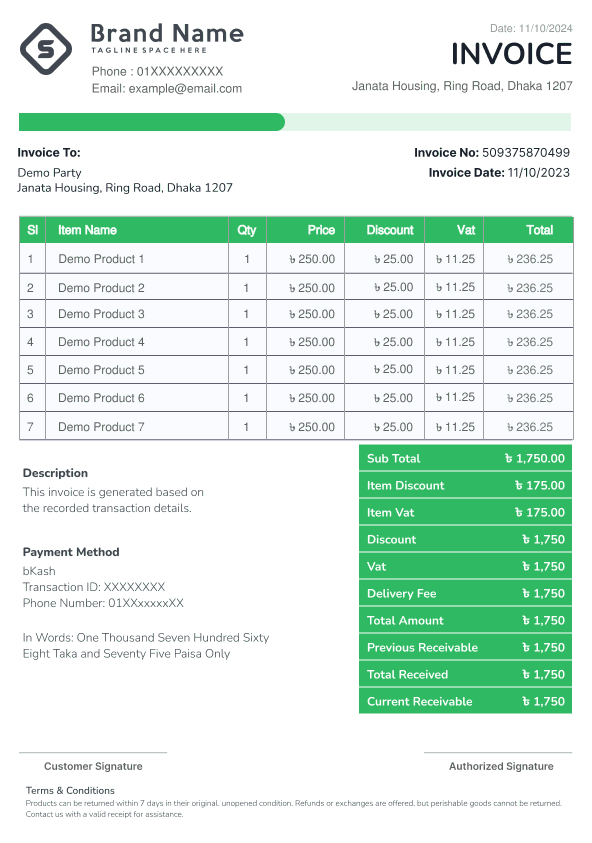Click the Item Discount summary row
This screenshot has width=592, height=843.
465,485
